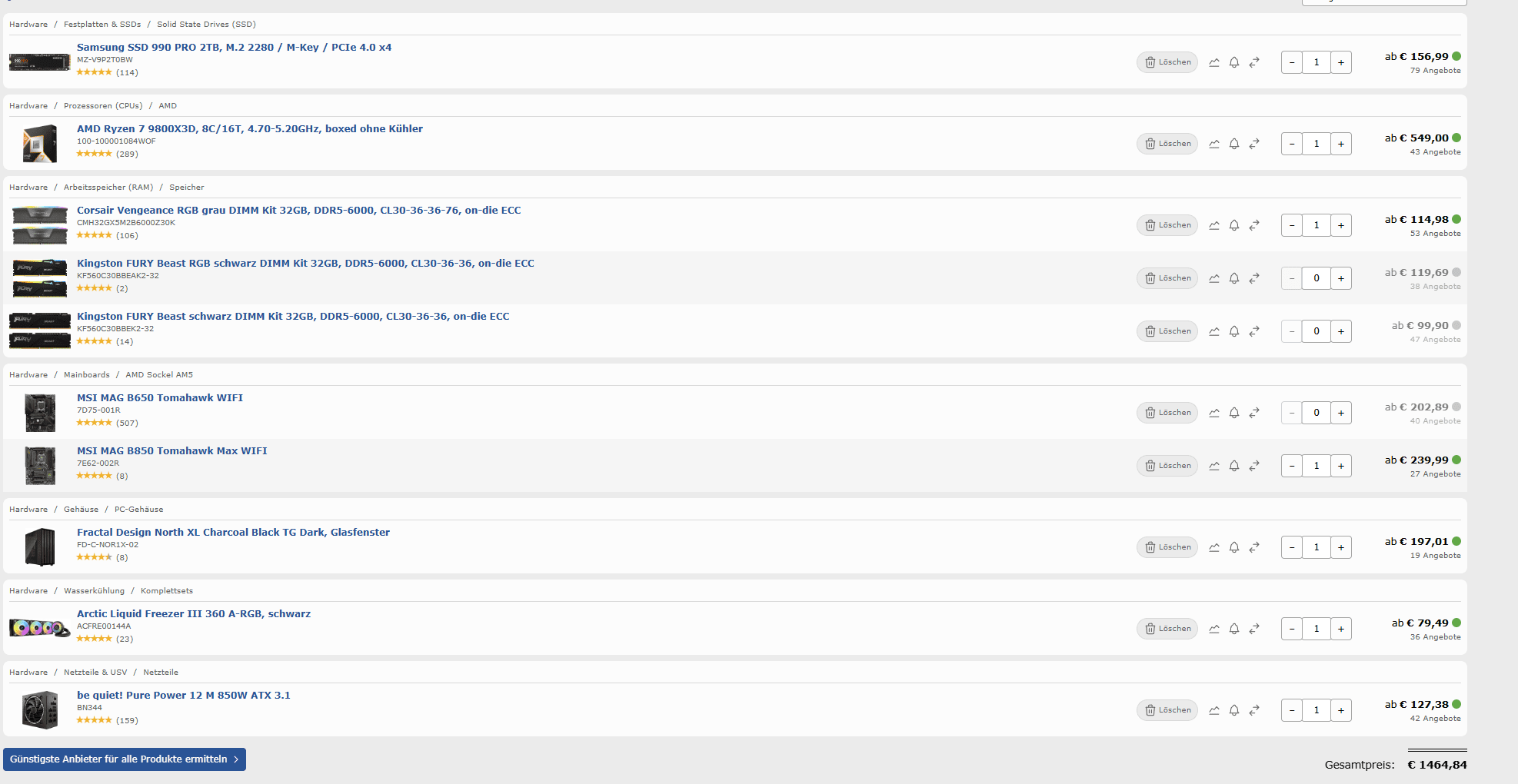Open Prozessoren (CPUs) breadcrumb link

click(x=103, y=106)
